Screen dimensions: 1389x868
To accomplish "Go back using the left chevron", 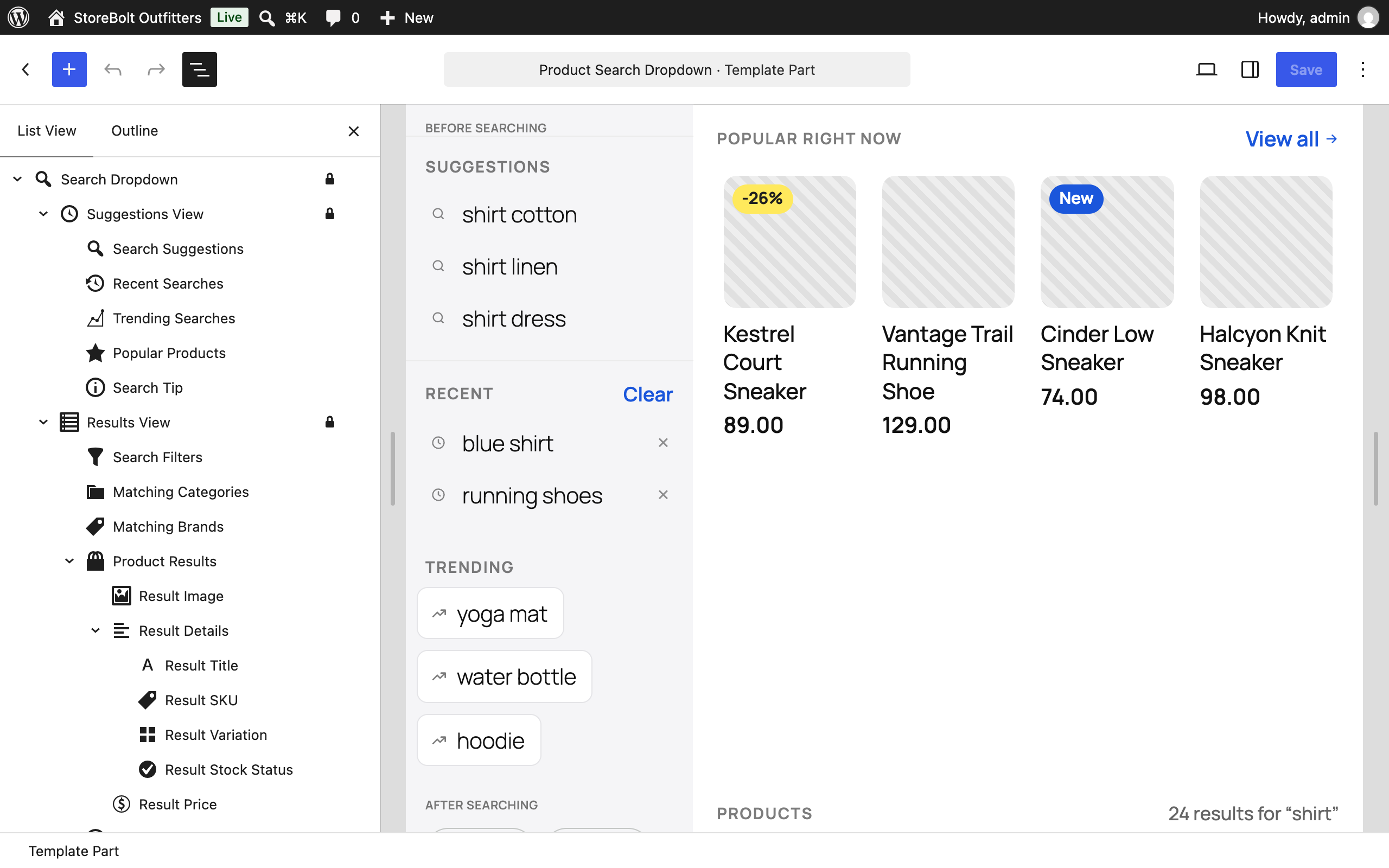I will [x=26, y=69].
